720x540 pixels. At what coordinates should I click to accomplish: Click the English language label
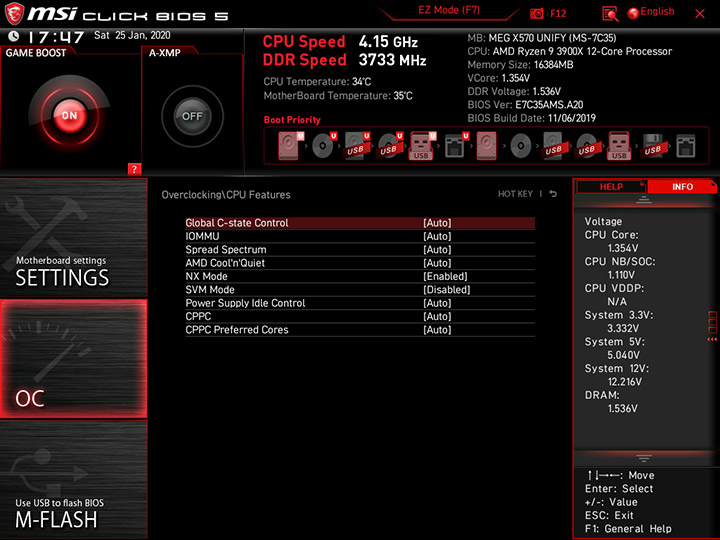[x=657, y=11]
